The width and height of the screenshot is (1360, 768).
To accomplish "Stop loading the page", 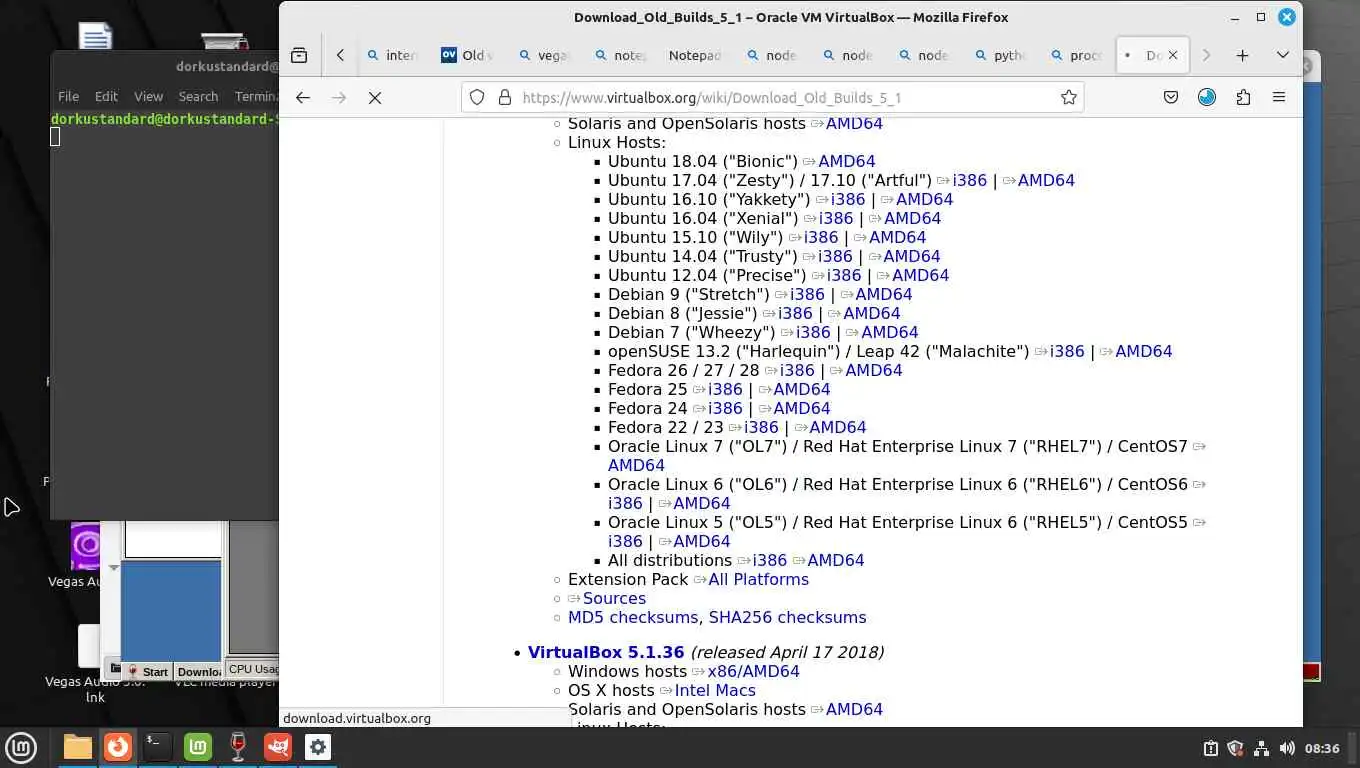I will coord(375,97).
